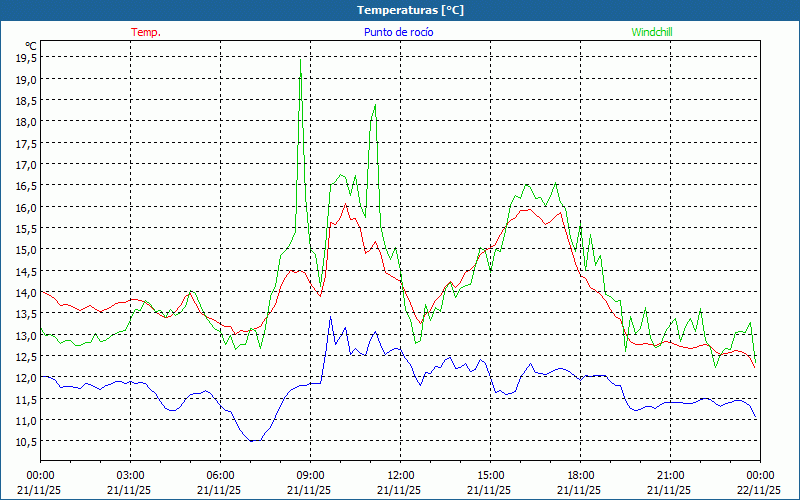Click the 15,0 y-axis value
The image size is (800, 500).
pyautogui.click(x=26, y=250)
